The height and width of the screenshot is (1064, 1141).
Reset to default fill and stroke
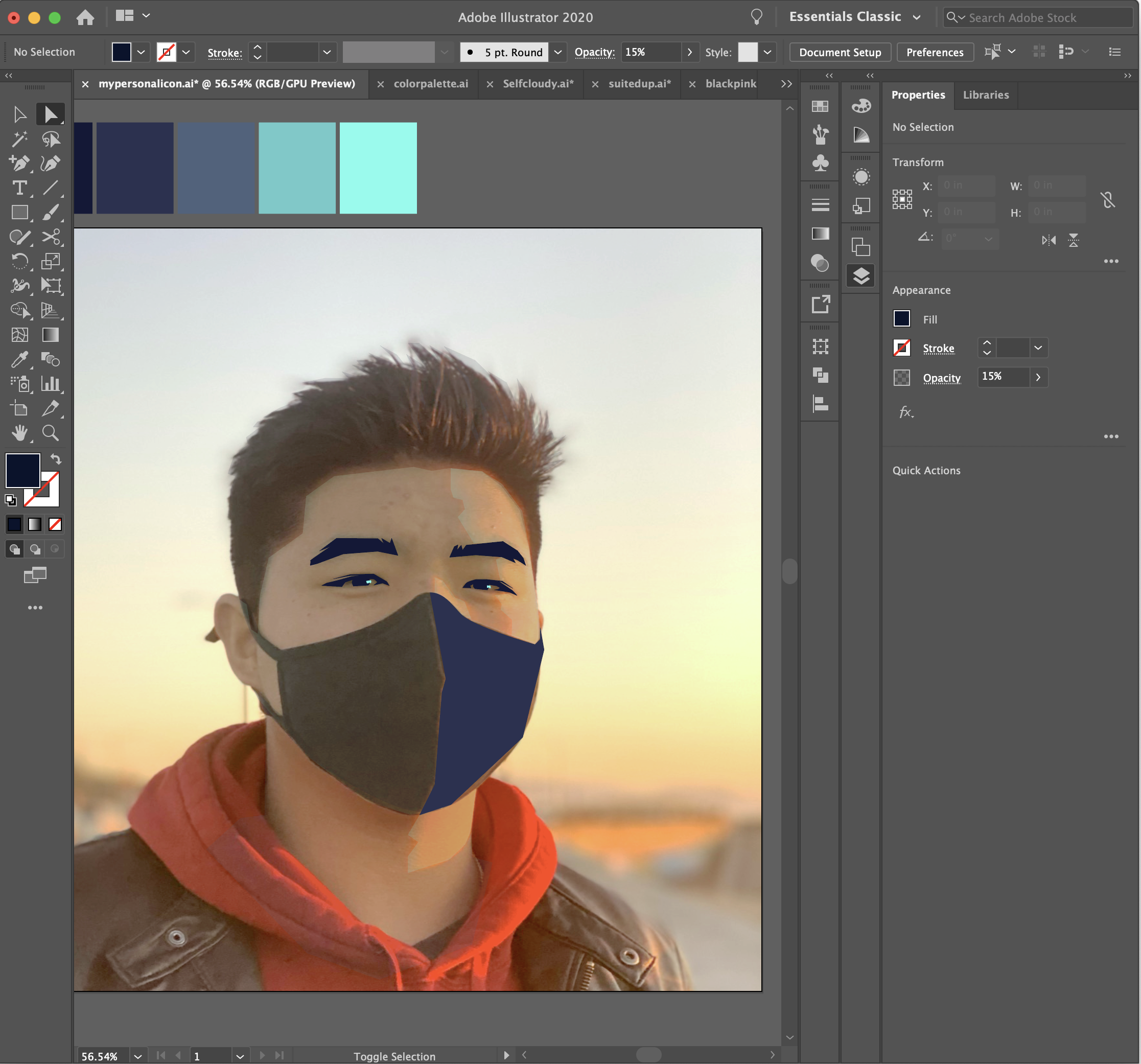(x=10, y=500)
